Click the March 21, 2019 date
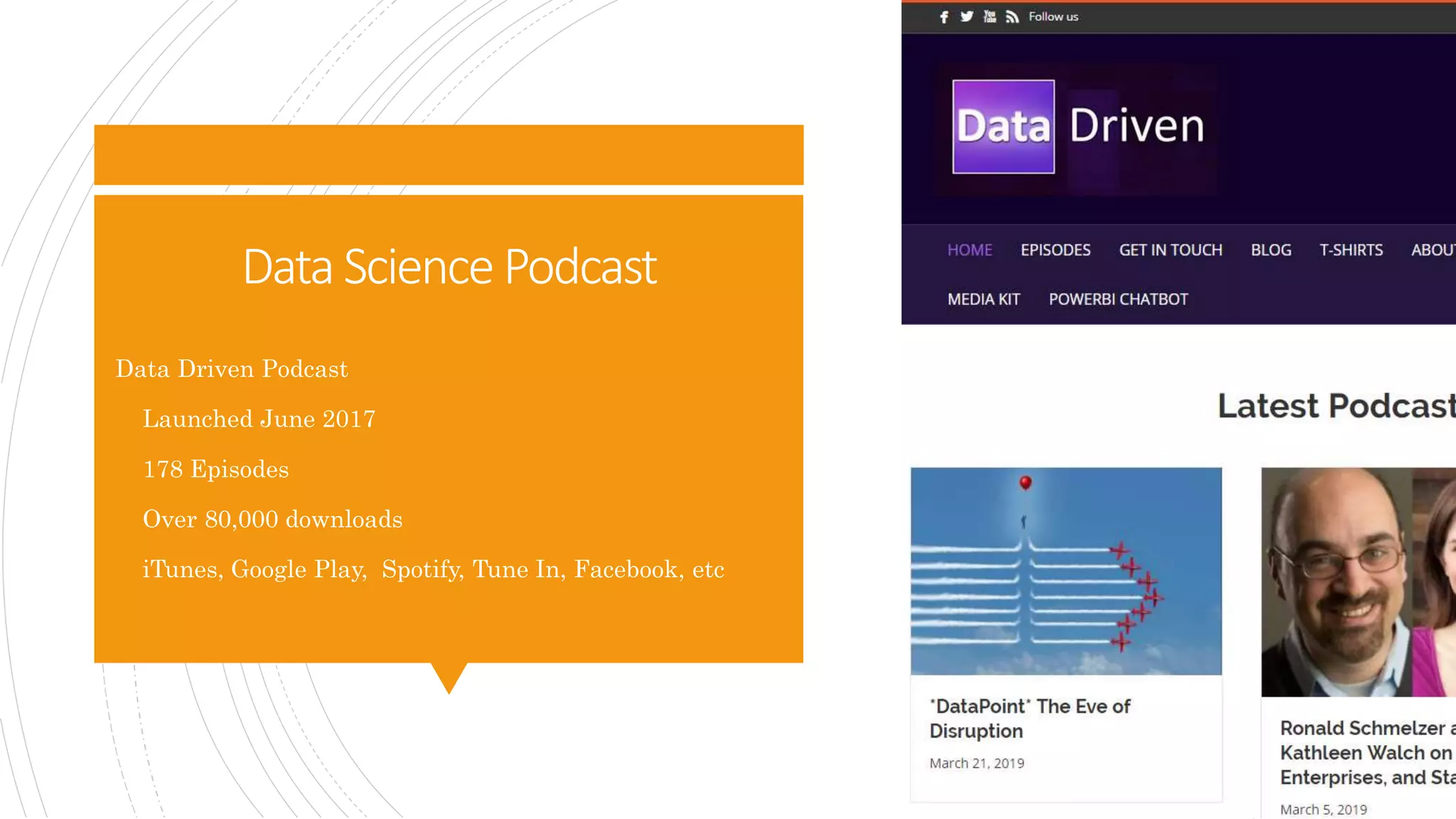Screen dimensions: 1456x819 (x=976, y=763)
